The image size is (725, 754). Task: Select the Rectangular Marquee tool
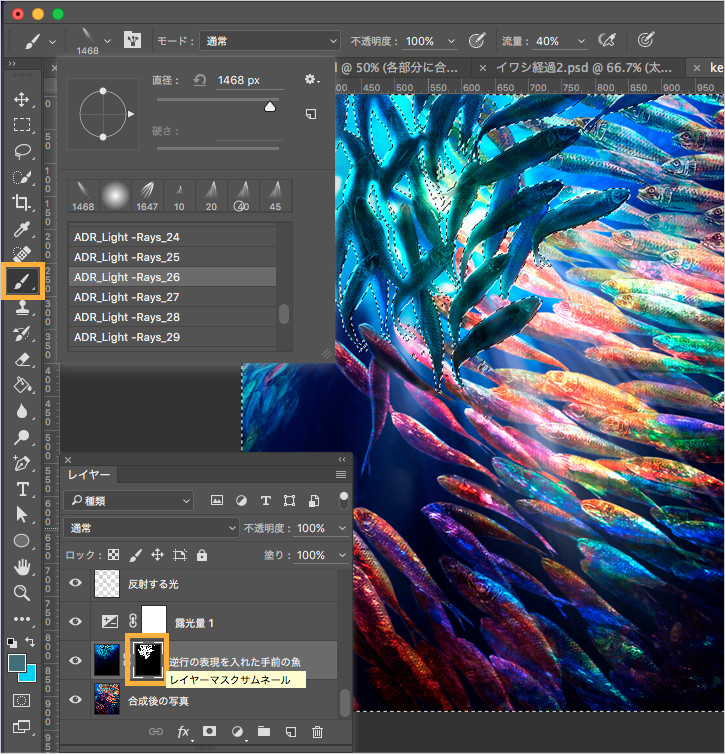[x=21, y=125]
